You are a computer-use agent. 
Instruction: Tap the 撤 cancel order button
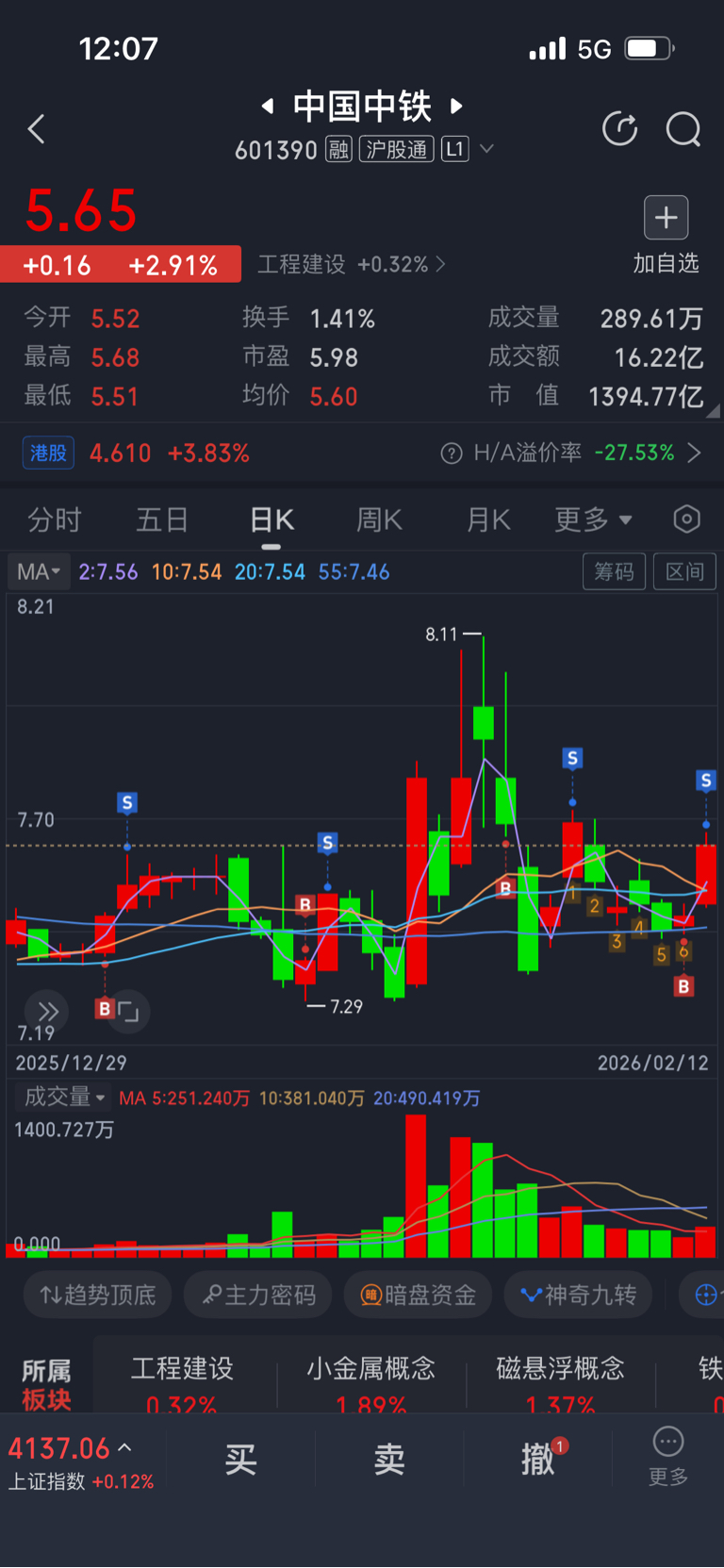coord(538,1460)
